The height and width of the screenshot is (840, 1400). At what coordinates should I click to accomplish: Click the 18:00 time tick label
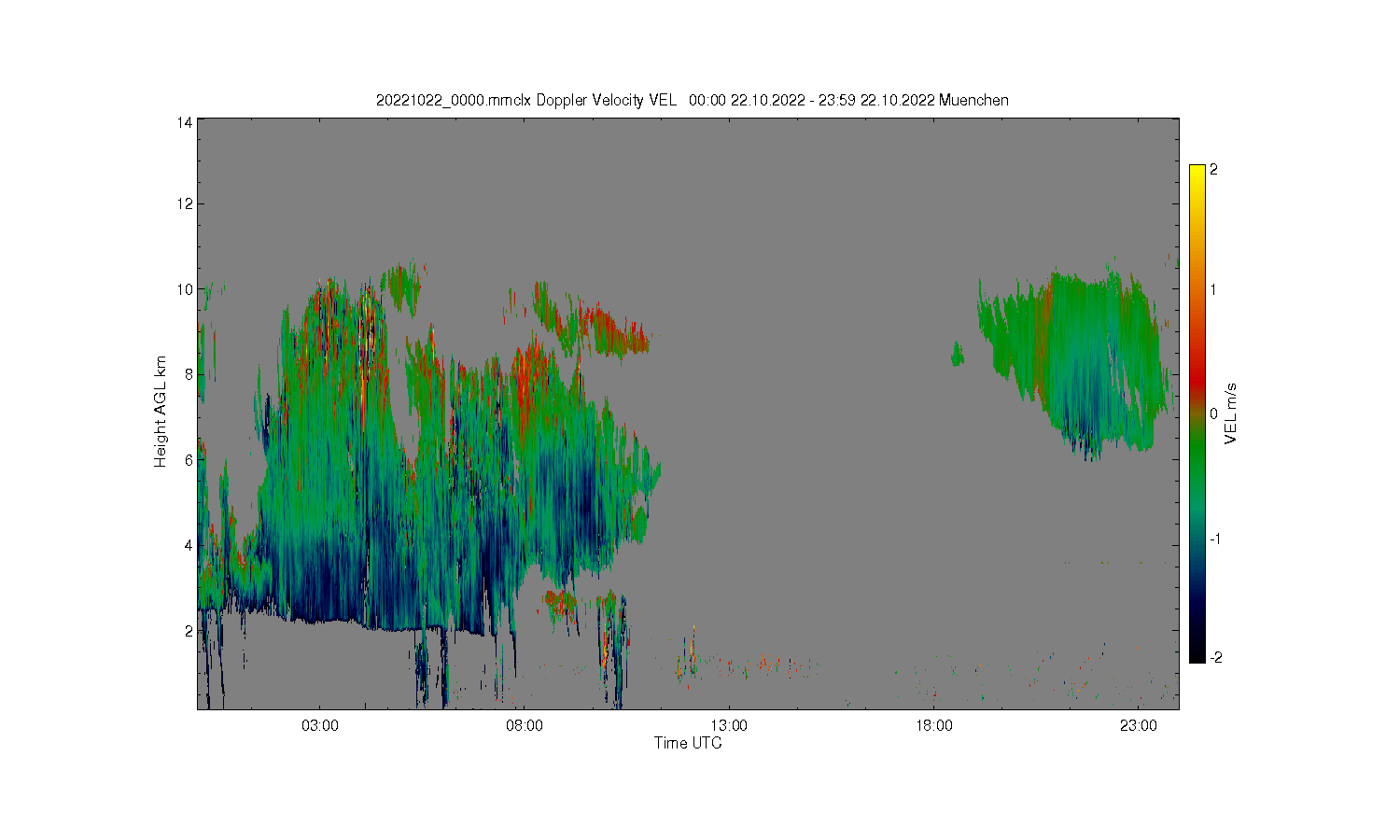coord(933,725)
